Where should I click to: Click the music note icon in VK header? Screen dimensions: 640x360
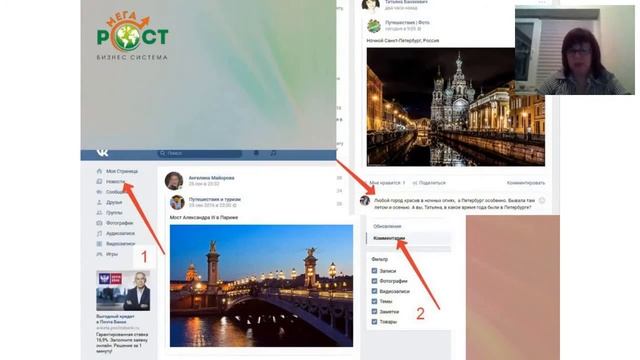point(273,153)
